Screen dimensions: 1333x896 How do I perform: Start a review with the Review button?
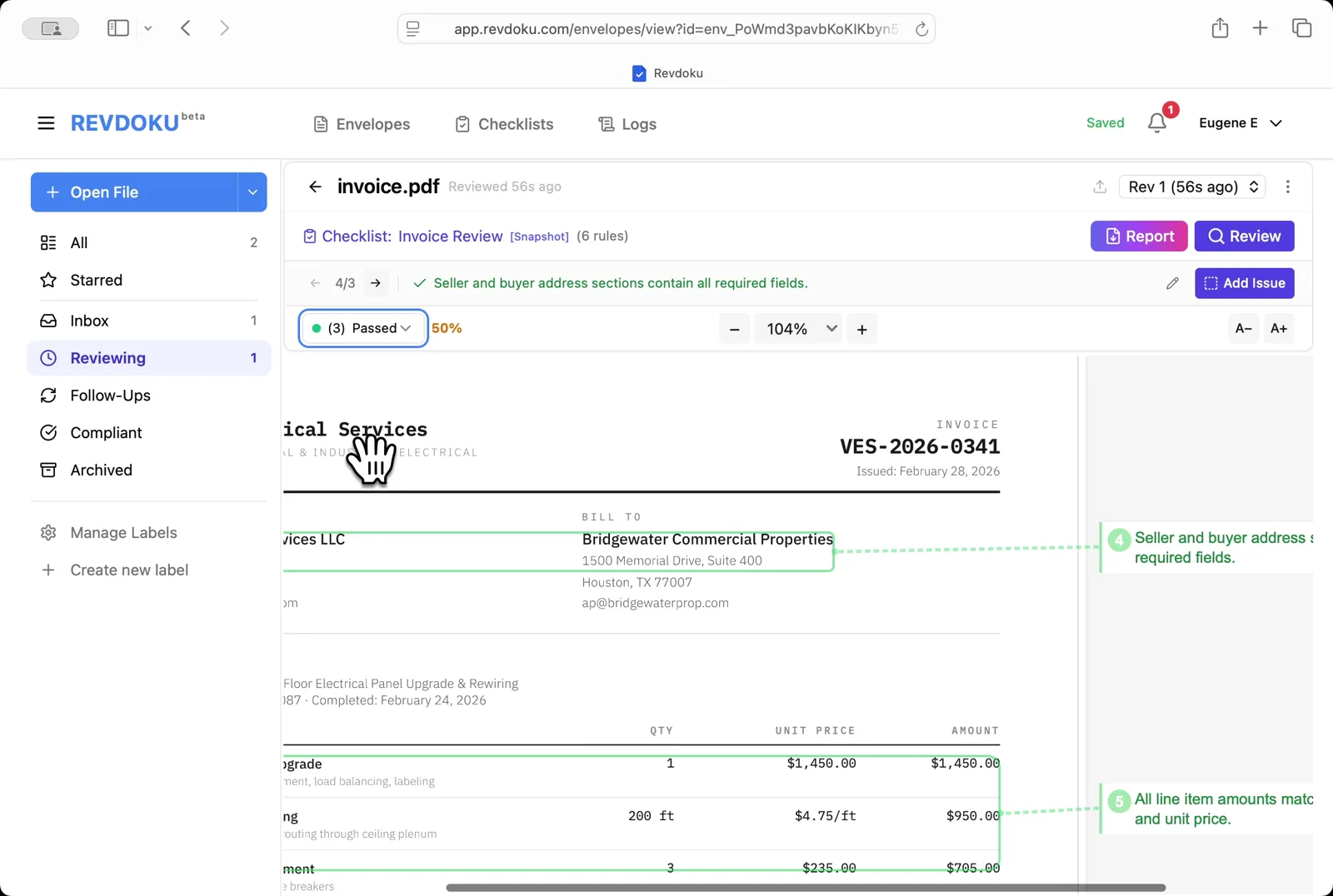click(1244, 236)
